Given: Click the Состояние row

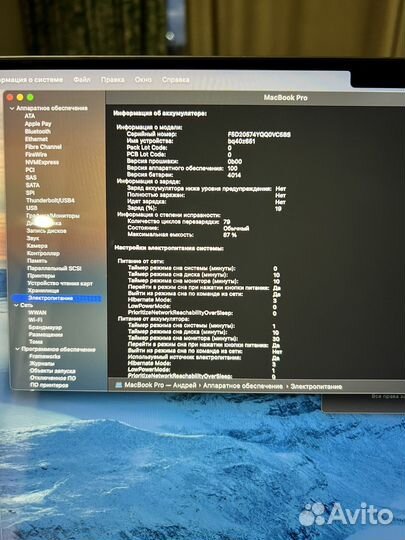Looking at the screenshot, I should (188, 228).
